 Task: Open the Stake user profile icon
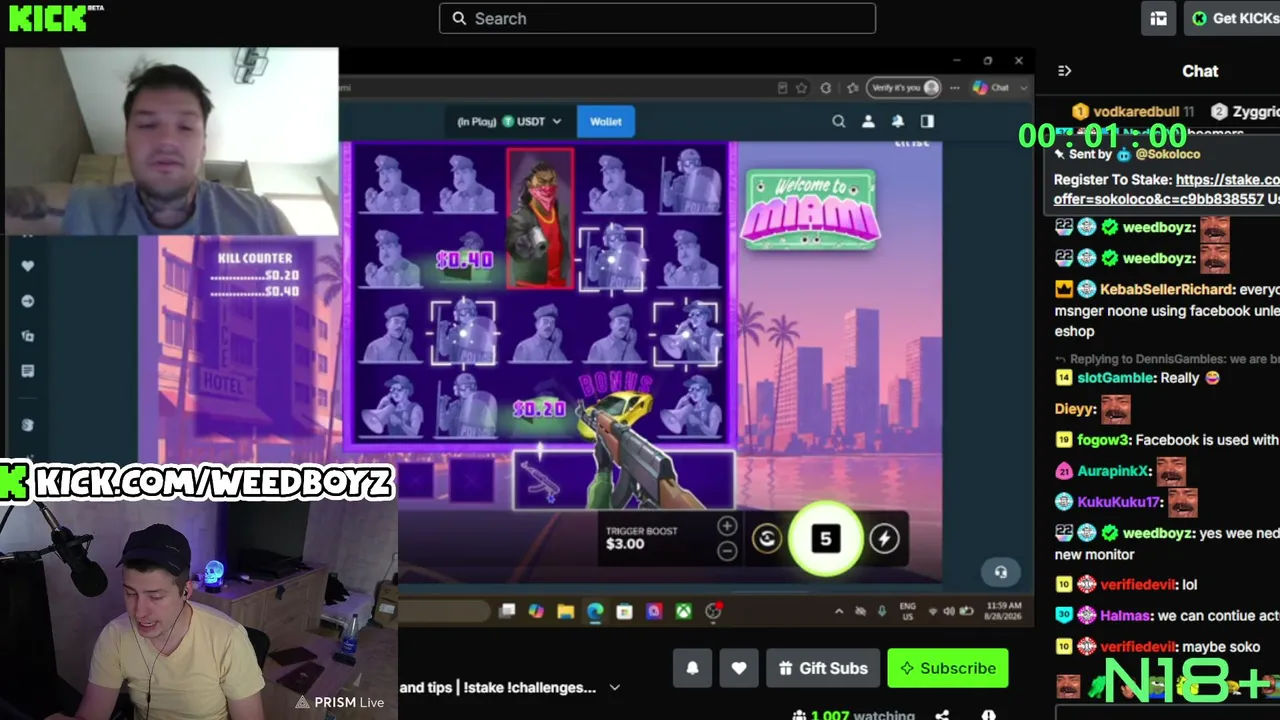point(868,121)
